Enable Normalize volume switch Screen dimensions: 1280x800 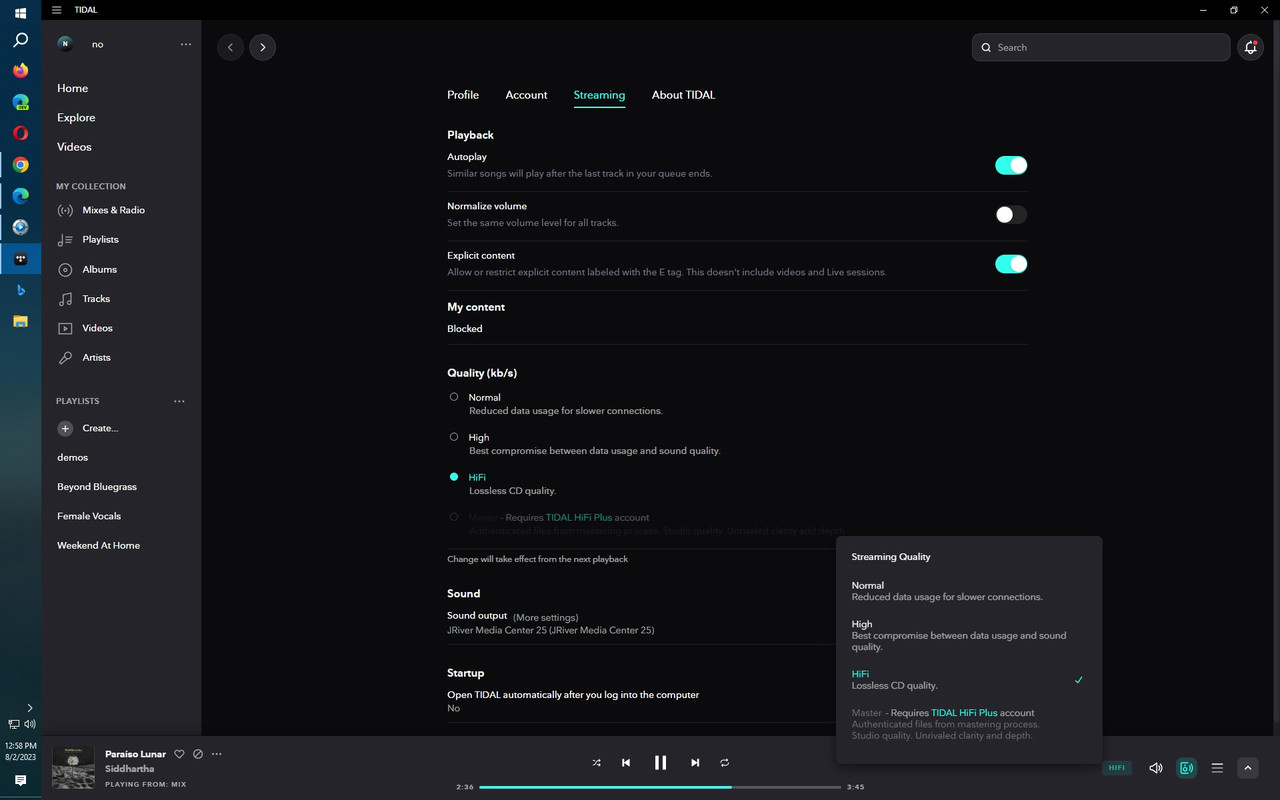[1011, 214]
